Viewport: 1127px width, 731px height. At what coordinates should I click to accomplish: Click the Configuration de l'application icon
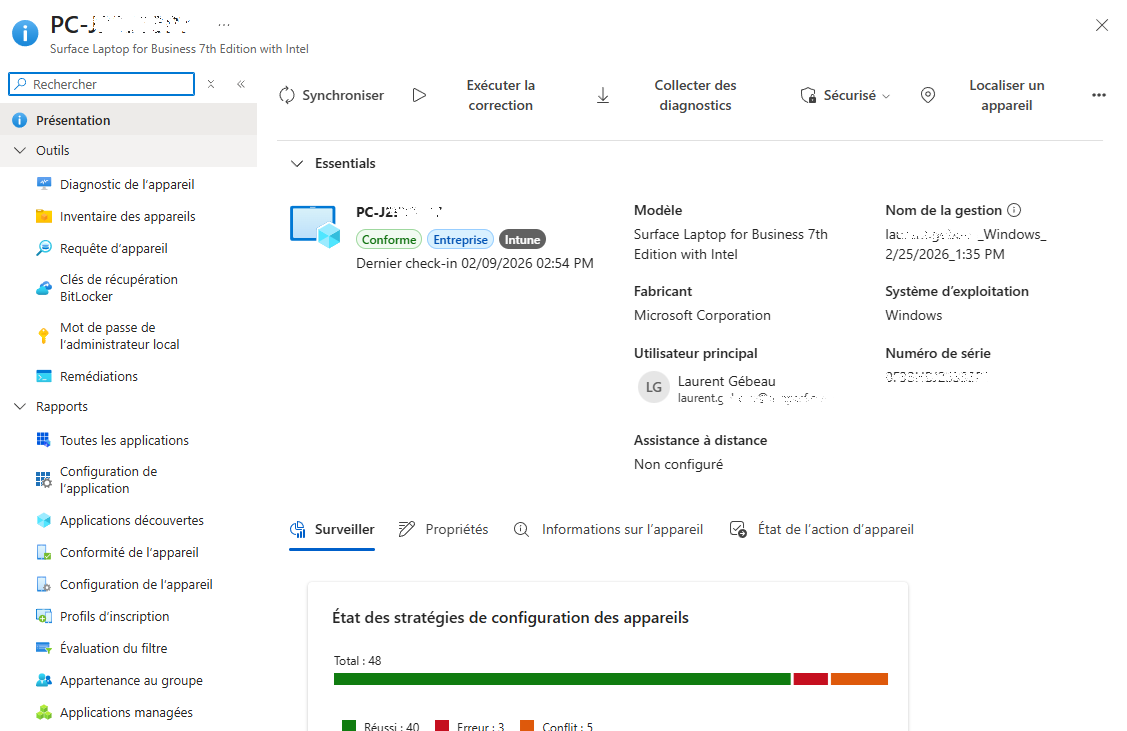pos(44,480)
